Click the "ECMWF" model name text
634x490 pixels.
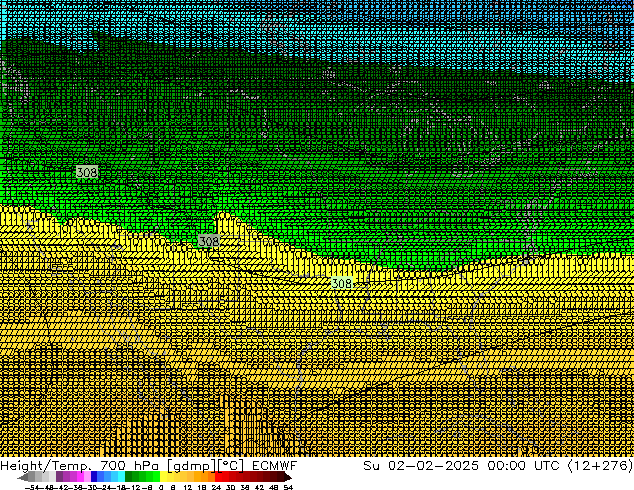click(x=275, y=466)
